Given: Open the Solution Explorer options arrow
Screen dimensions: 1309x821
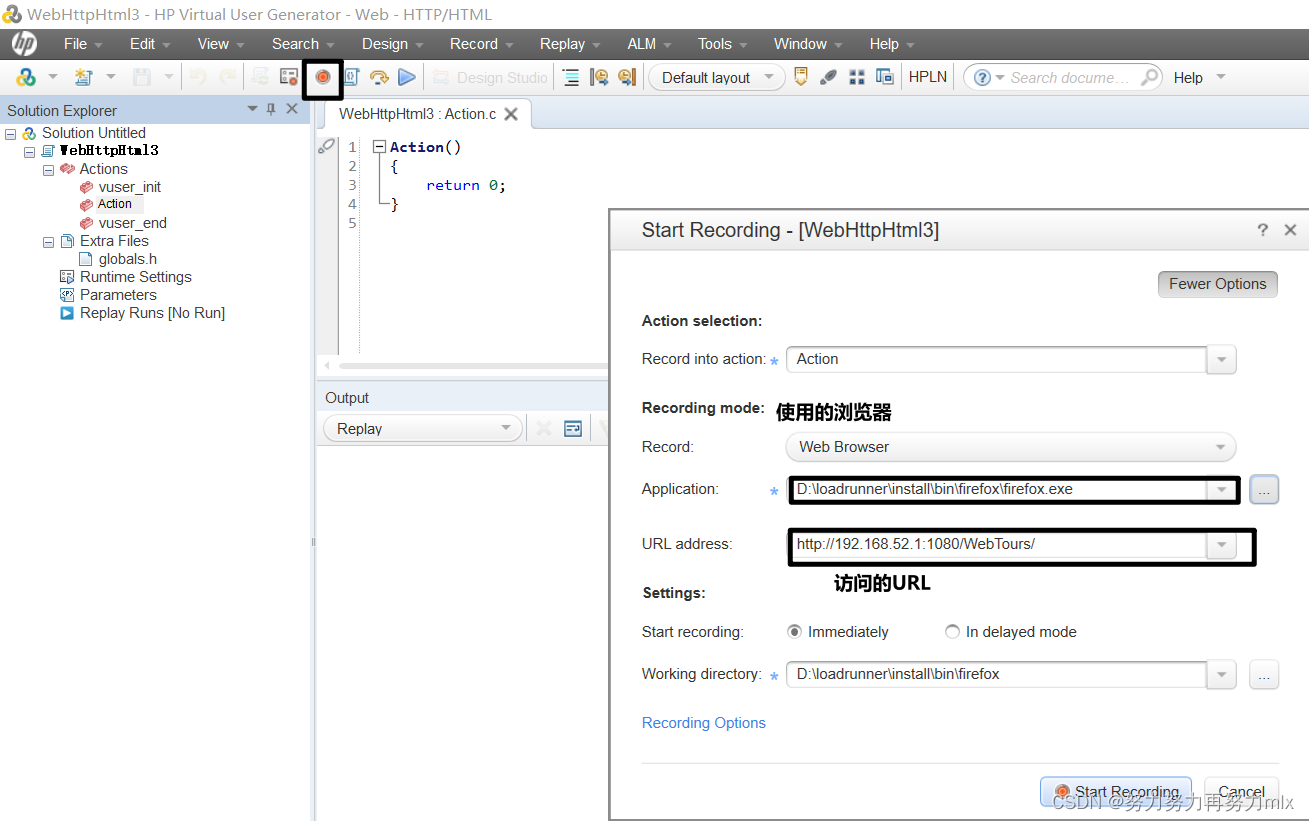Looking at the screenshot, I should [253, 109].
